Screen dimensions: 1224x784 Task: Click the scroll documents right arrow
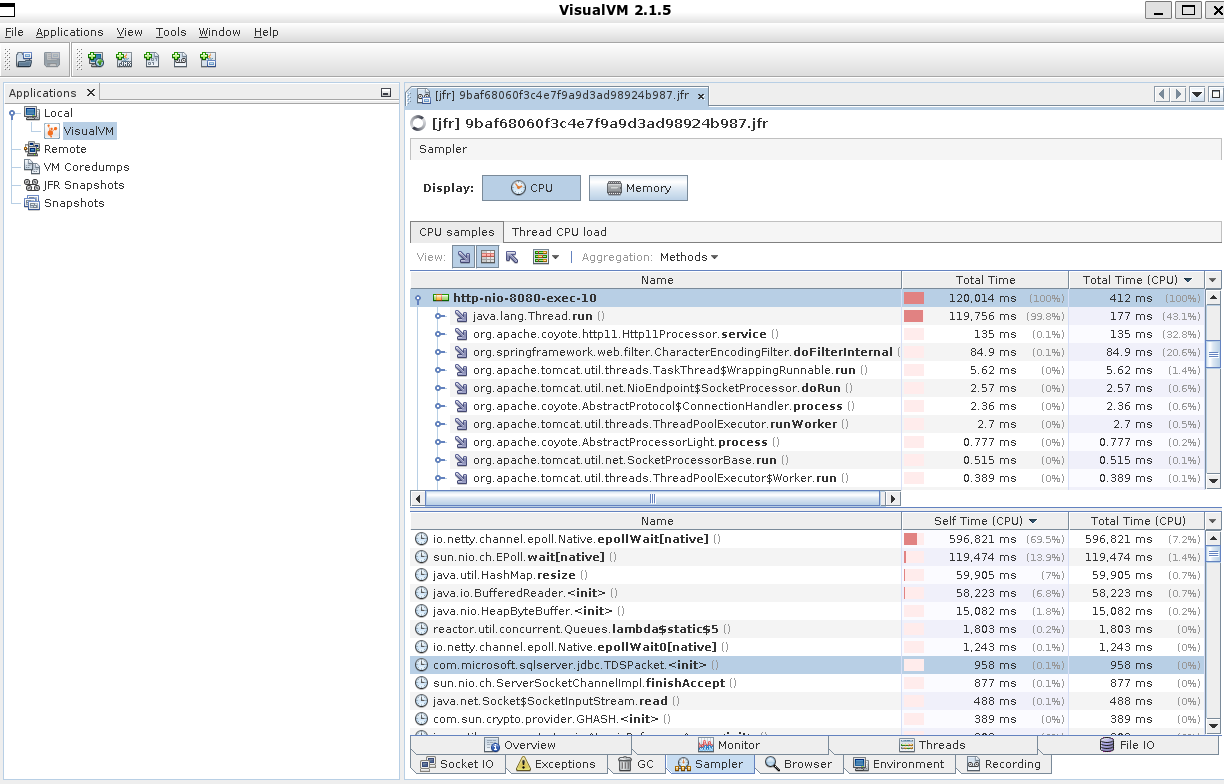[1179, 94]
